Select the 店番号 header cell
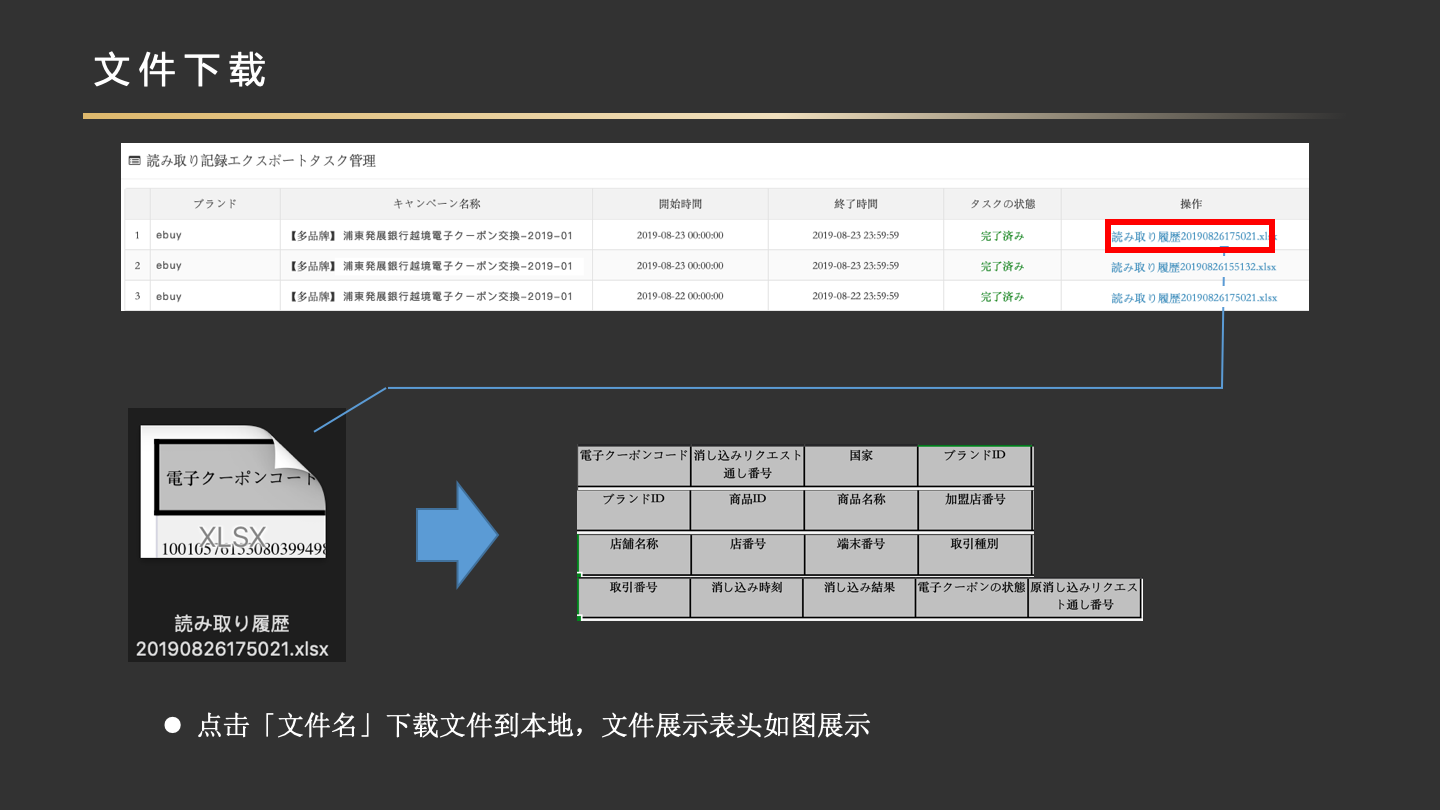This screenshot has height=810, width=1440. (x=747, y=554)
